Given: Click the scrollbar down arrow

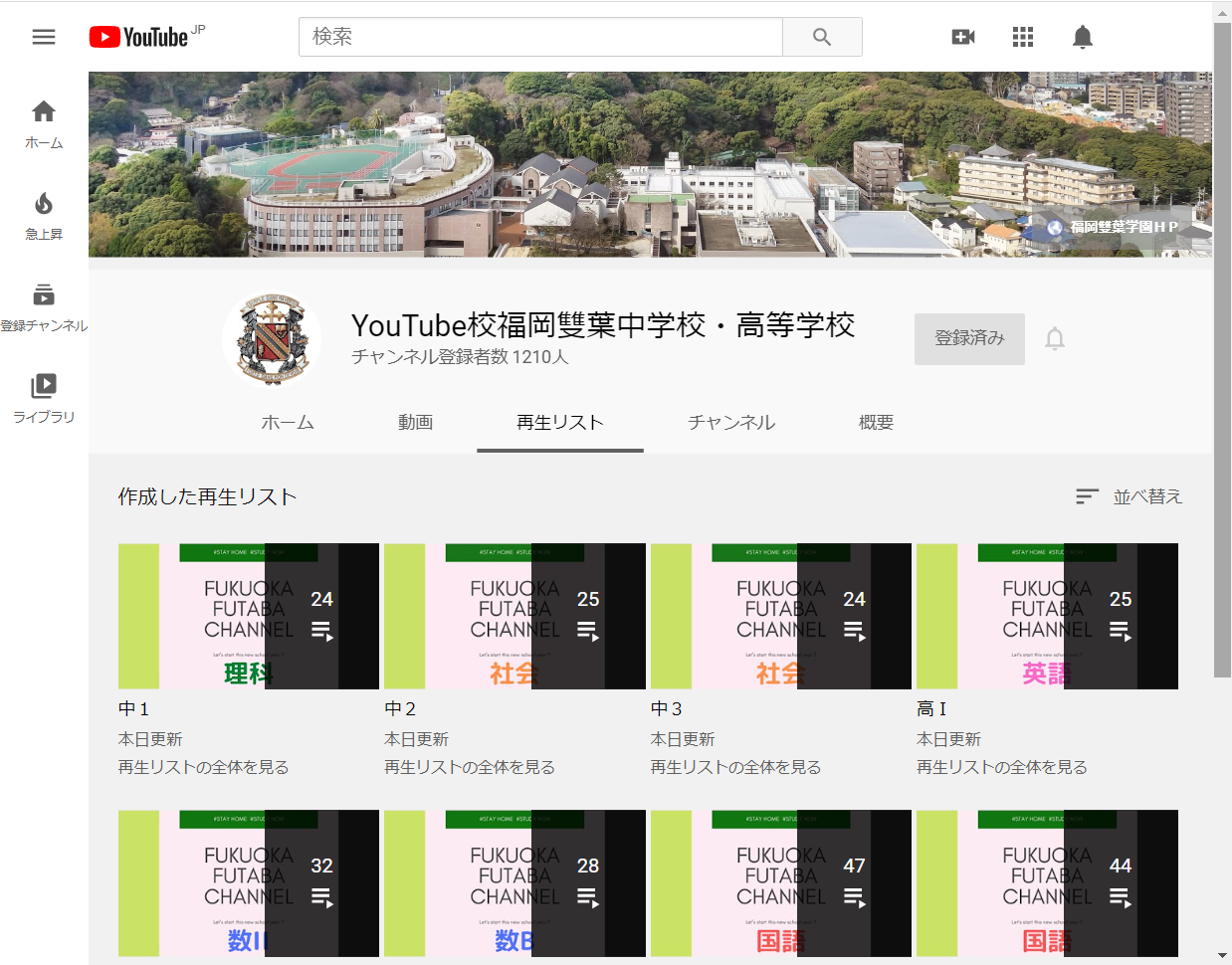Looking at the screenshot, I should pos(1222,956).
